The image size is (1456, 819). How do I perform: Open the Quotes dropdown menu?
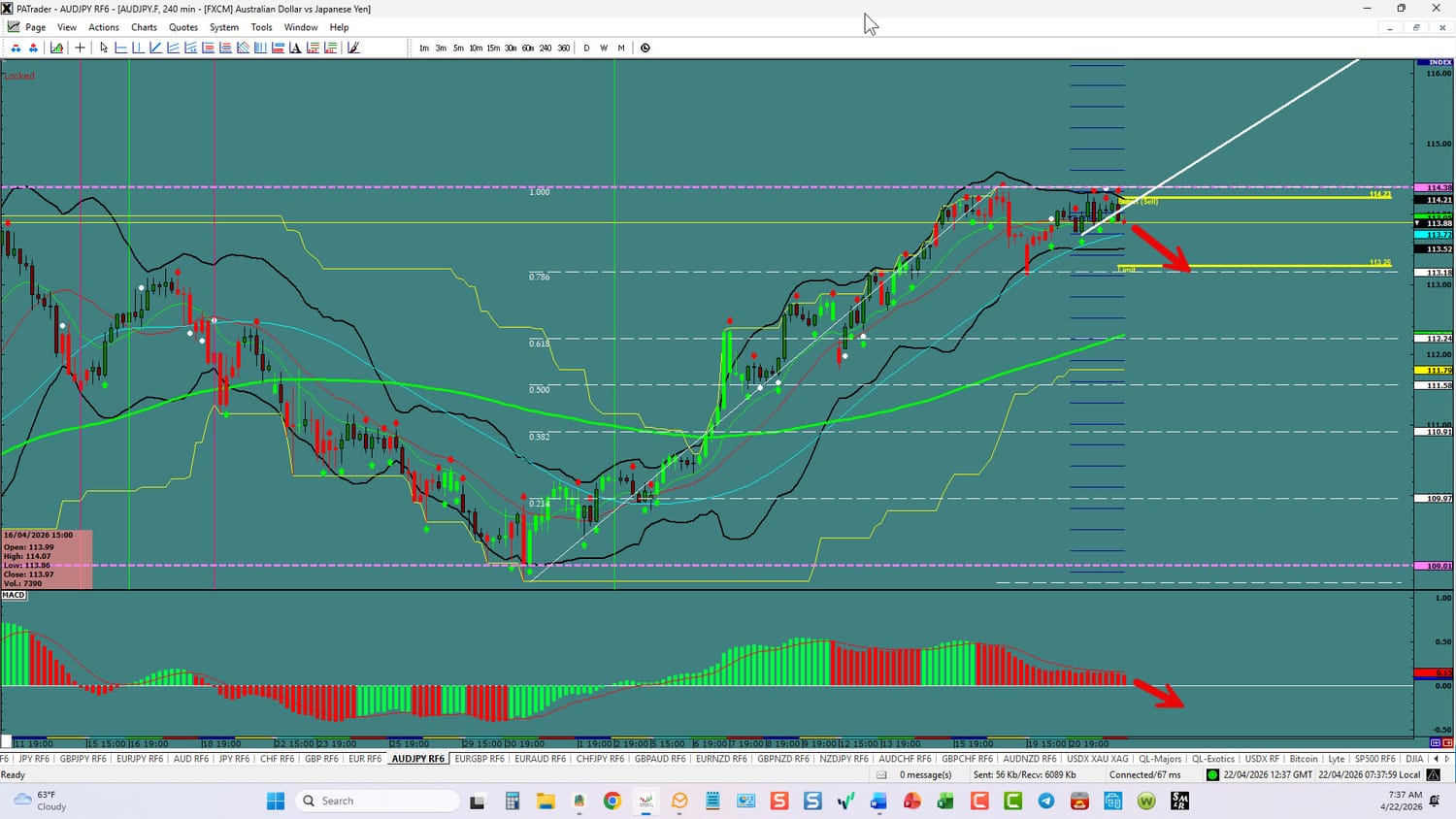[x=182, y=27]
